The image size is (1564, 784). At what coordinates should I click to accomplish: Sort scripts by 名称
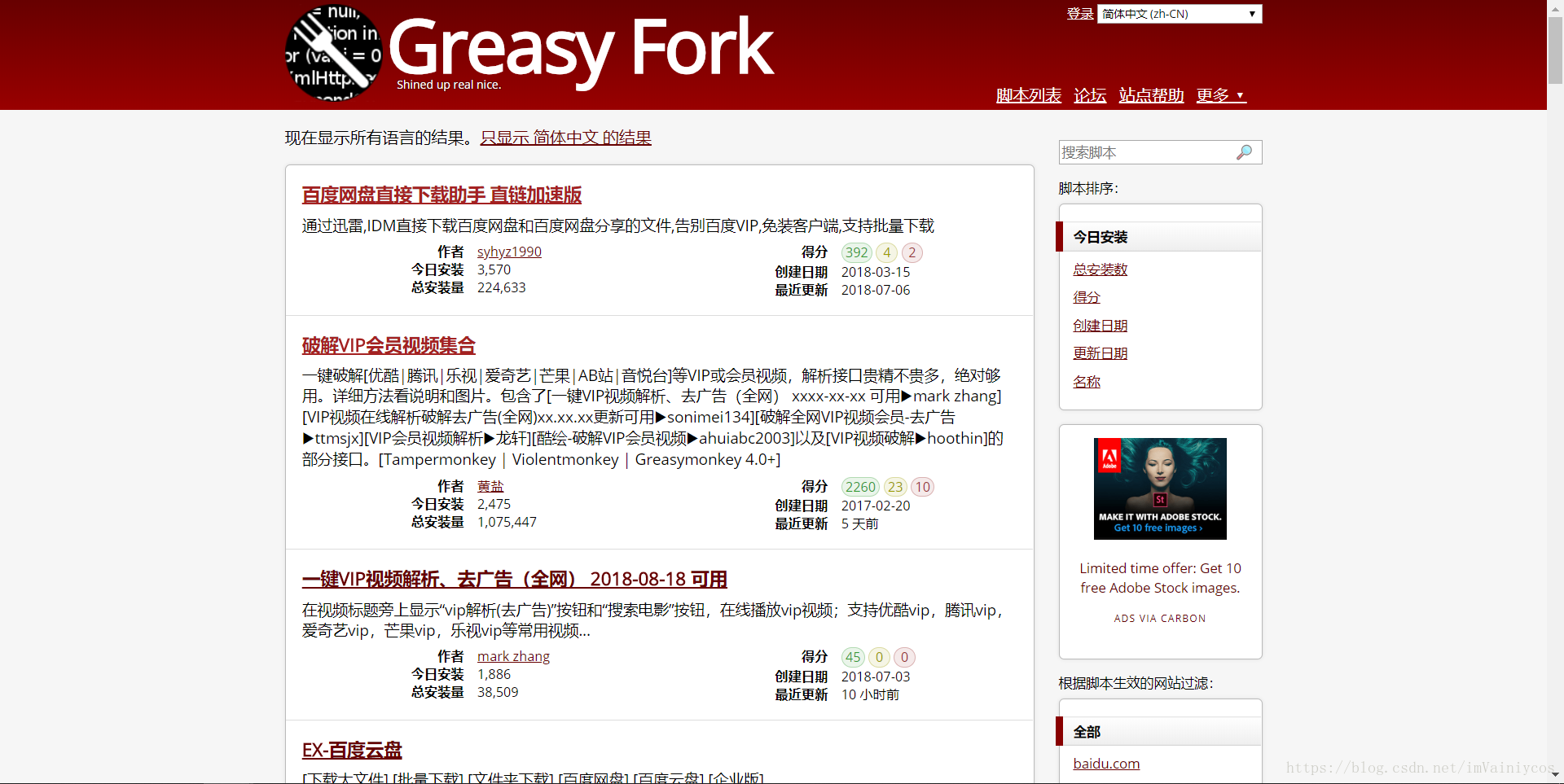(1087, 382)
